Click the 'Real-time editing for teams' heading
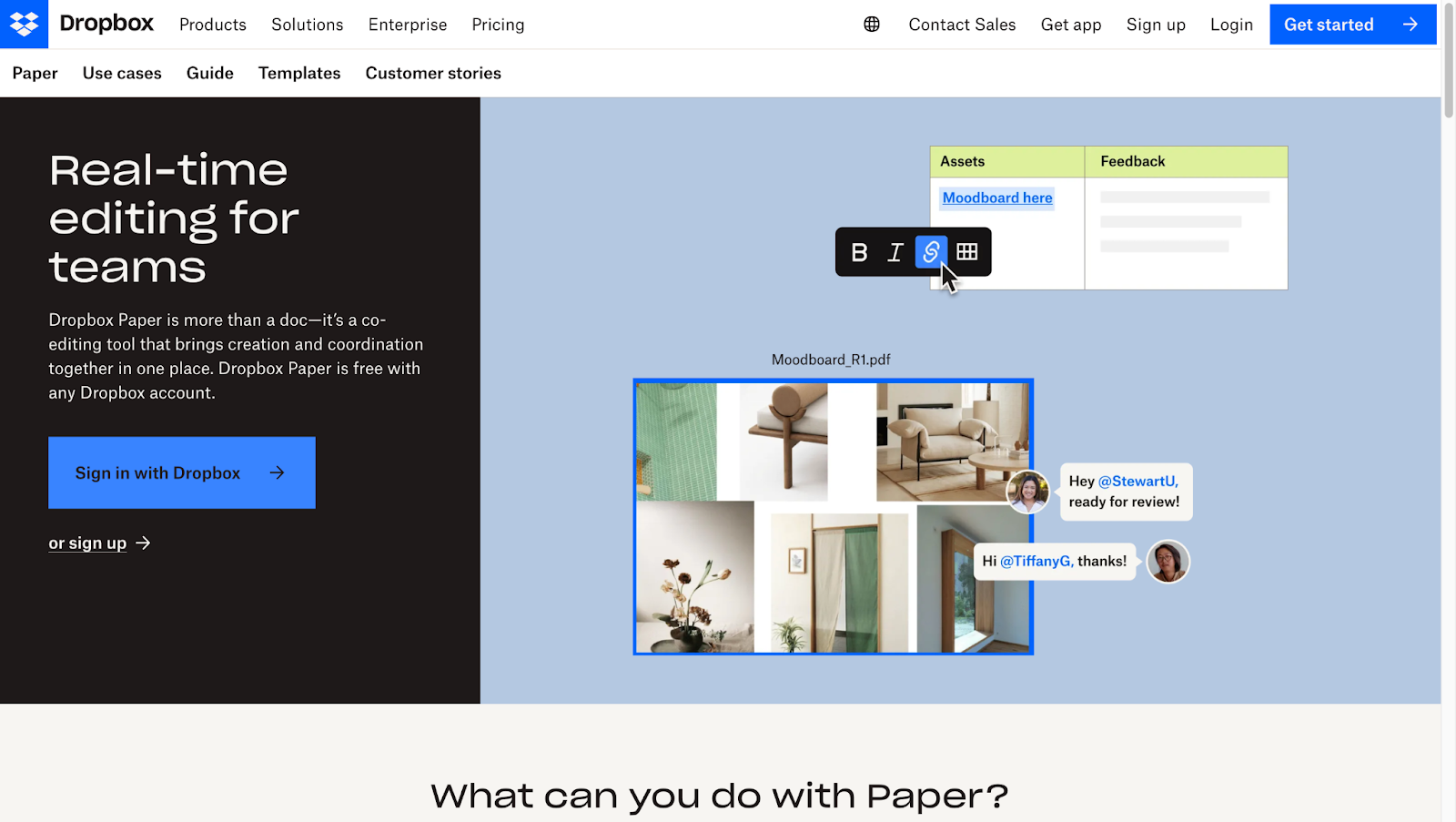 pos(174,218)
